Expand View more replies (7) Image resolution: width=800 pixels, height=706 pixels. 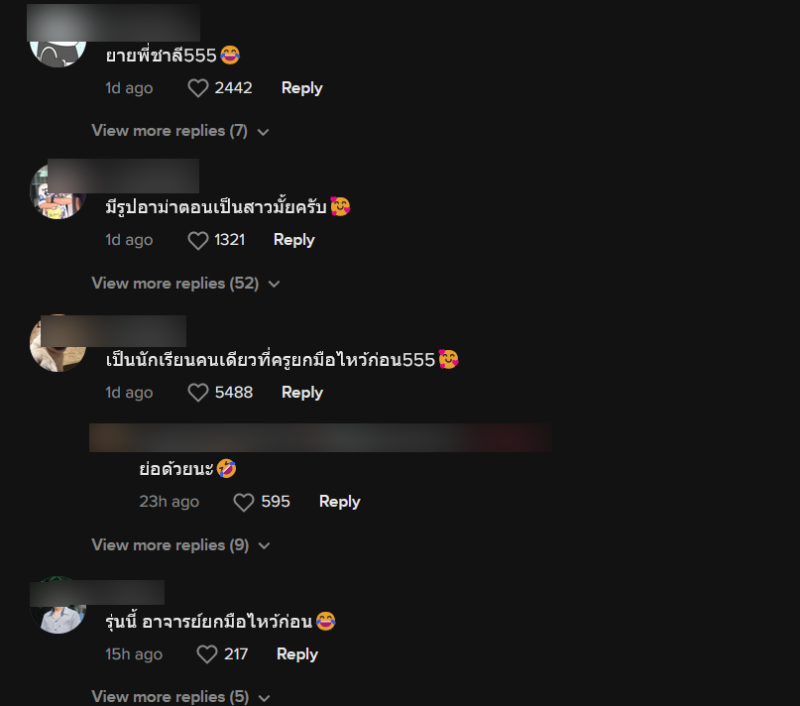[x=180, y=131]
